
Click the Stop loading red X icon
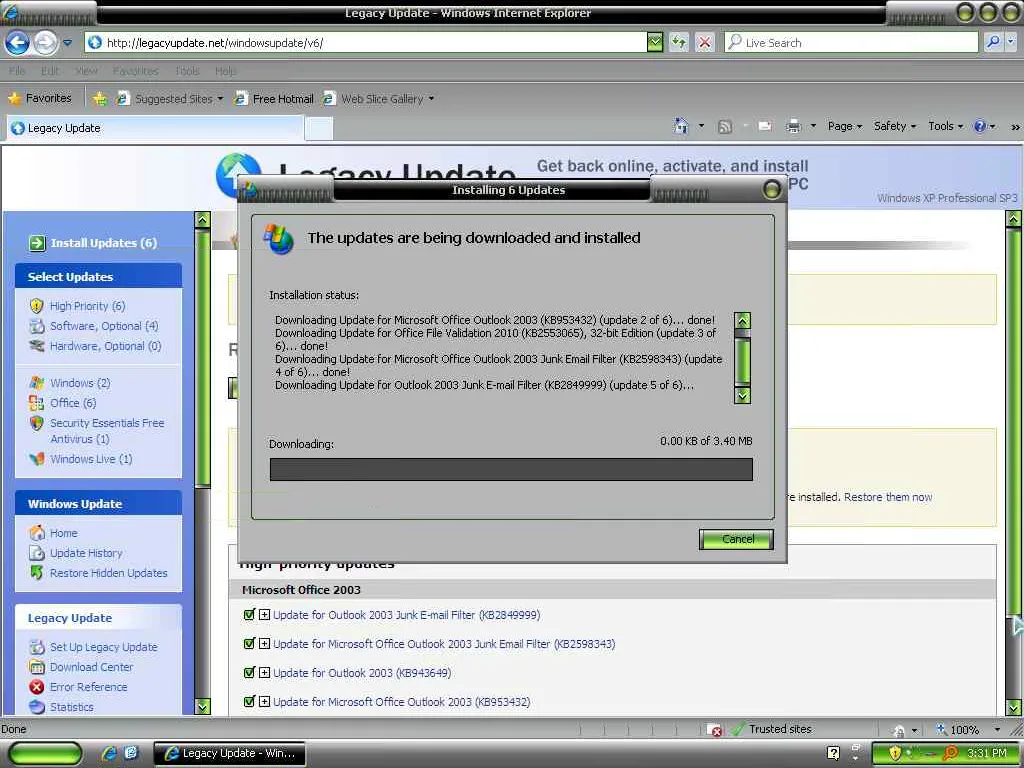pyautogui.click(x=705, y=42)
